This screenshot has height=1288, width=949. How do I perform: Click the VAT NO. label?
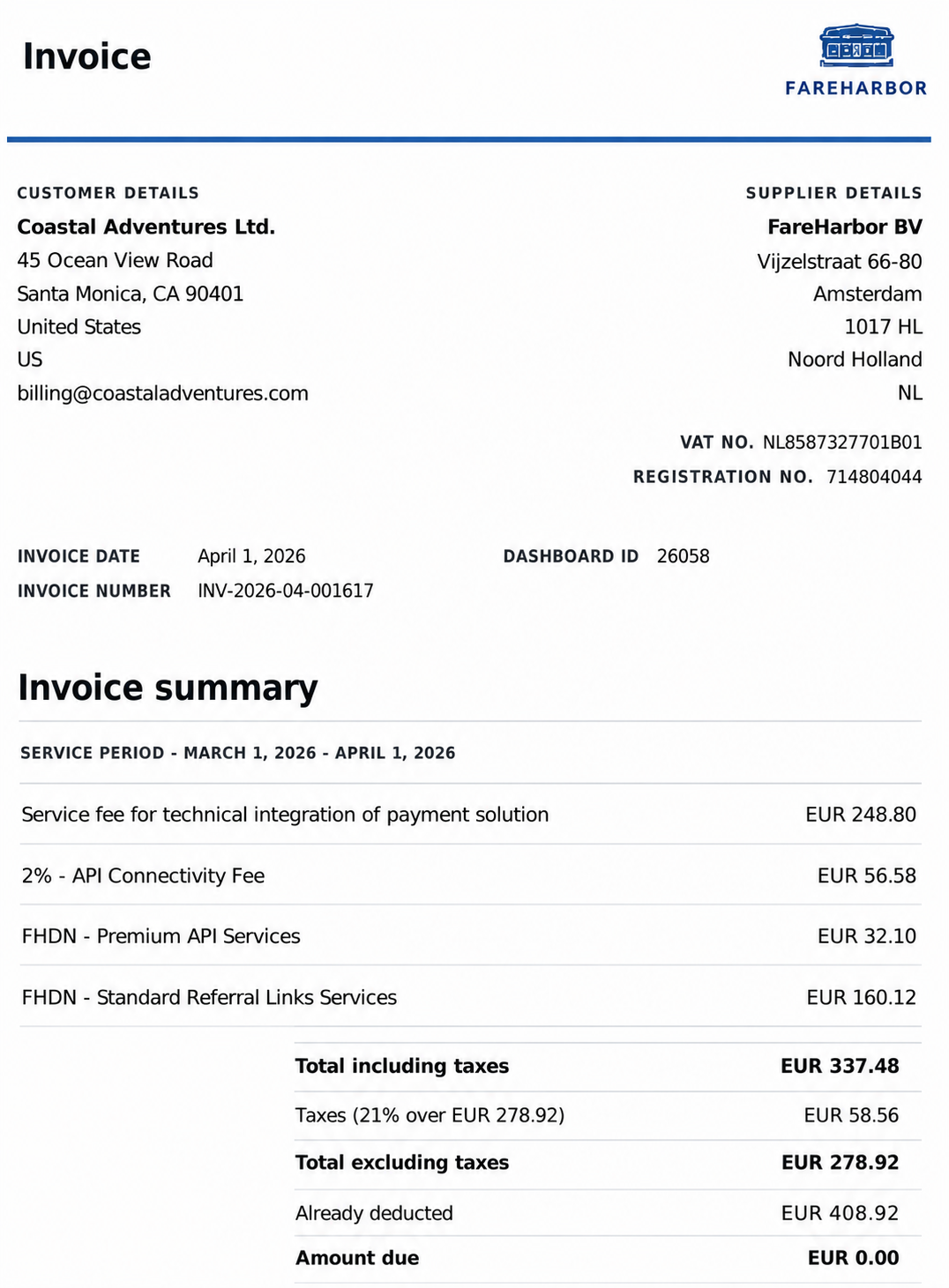point(717,443)
